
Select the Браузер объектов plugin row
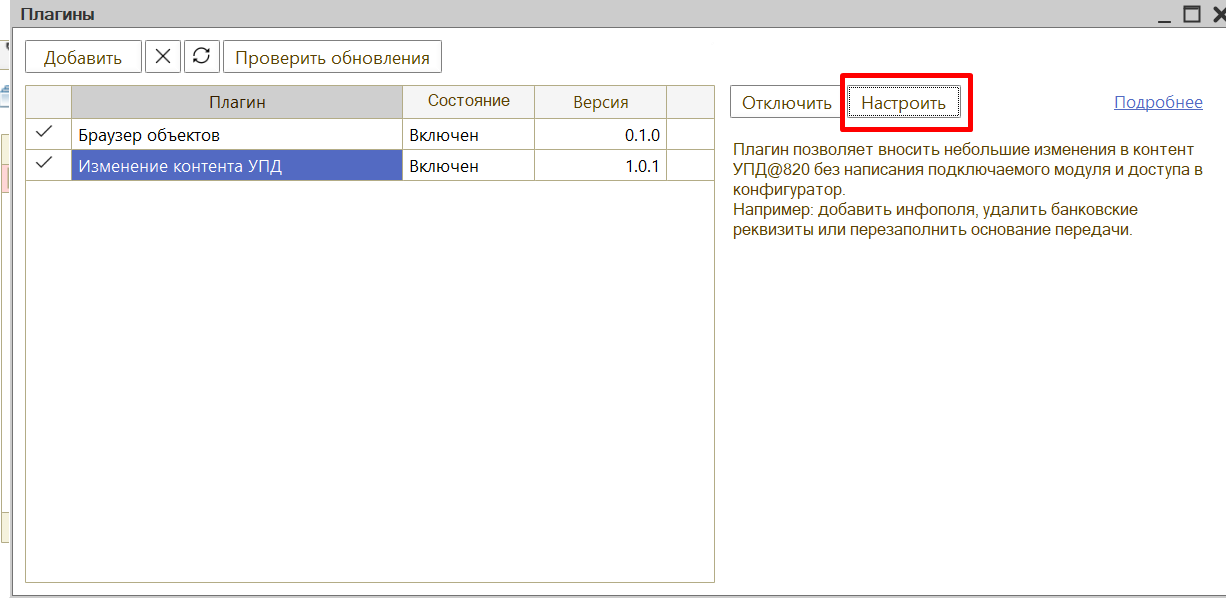[x=236, y=134]
